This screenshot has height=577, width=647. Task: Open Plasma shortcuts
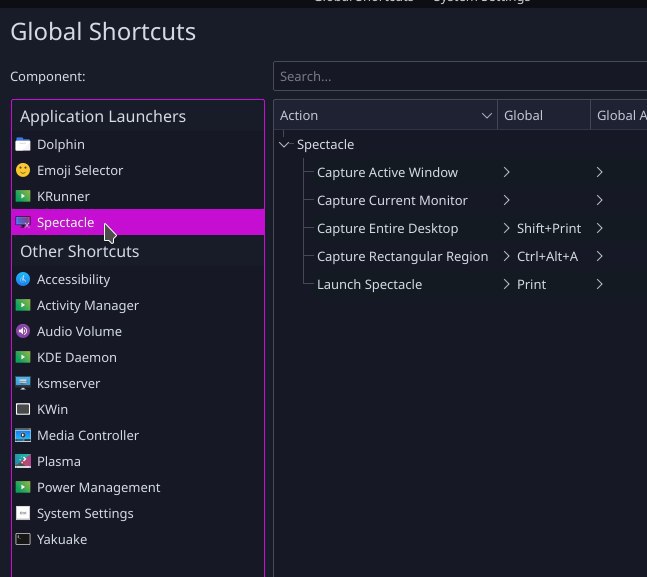(138, 461)
